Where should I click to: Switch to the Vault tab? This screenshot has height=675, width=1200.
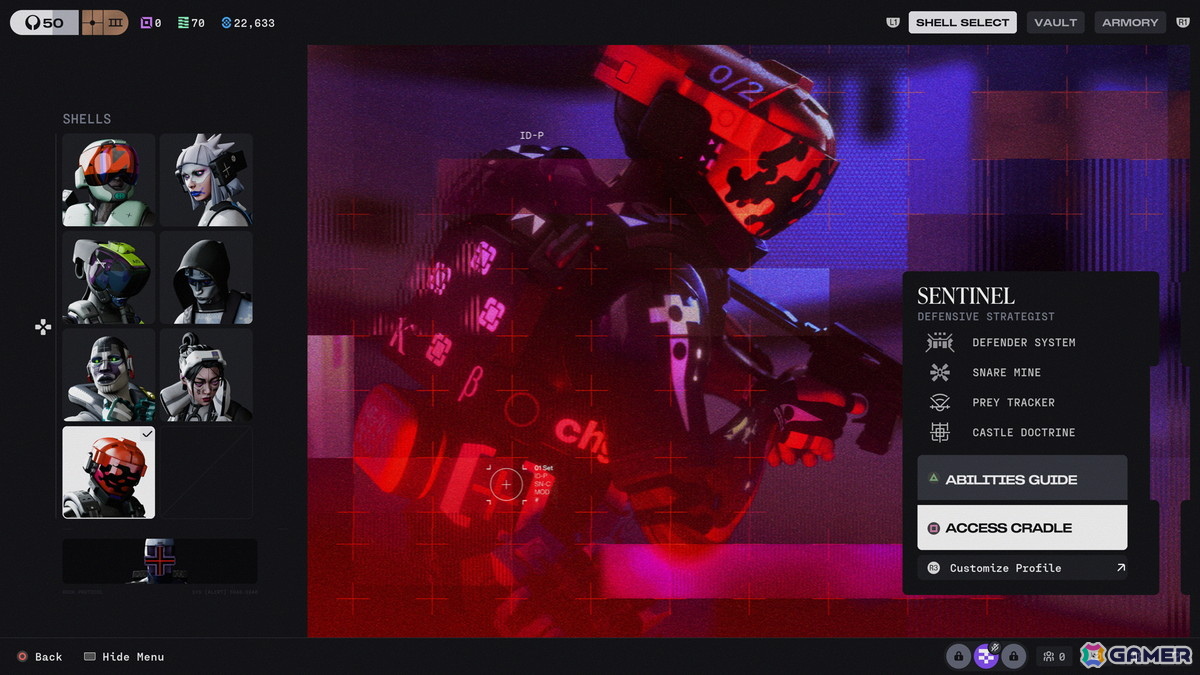click(x=1056, y=22)
